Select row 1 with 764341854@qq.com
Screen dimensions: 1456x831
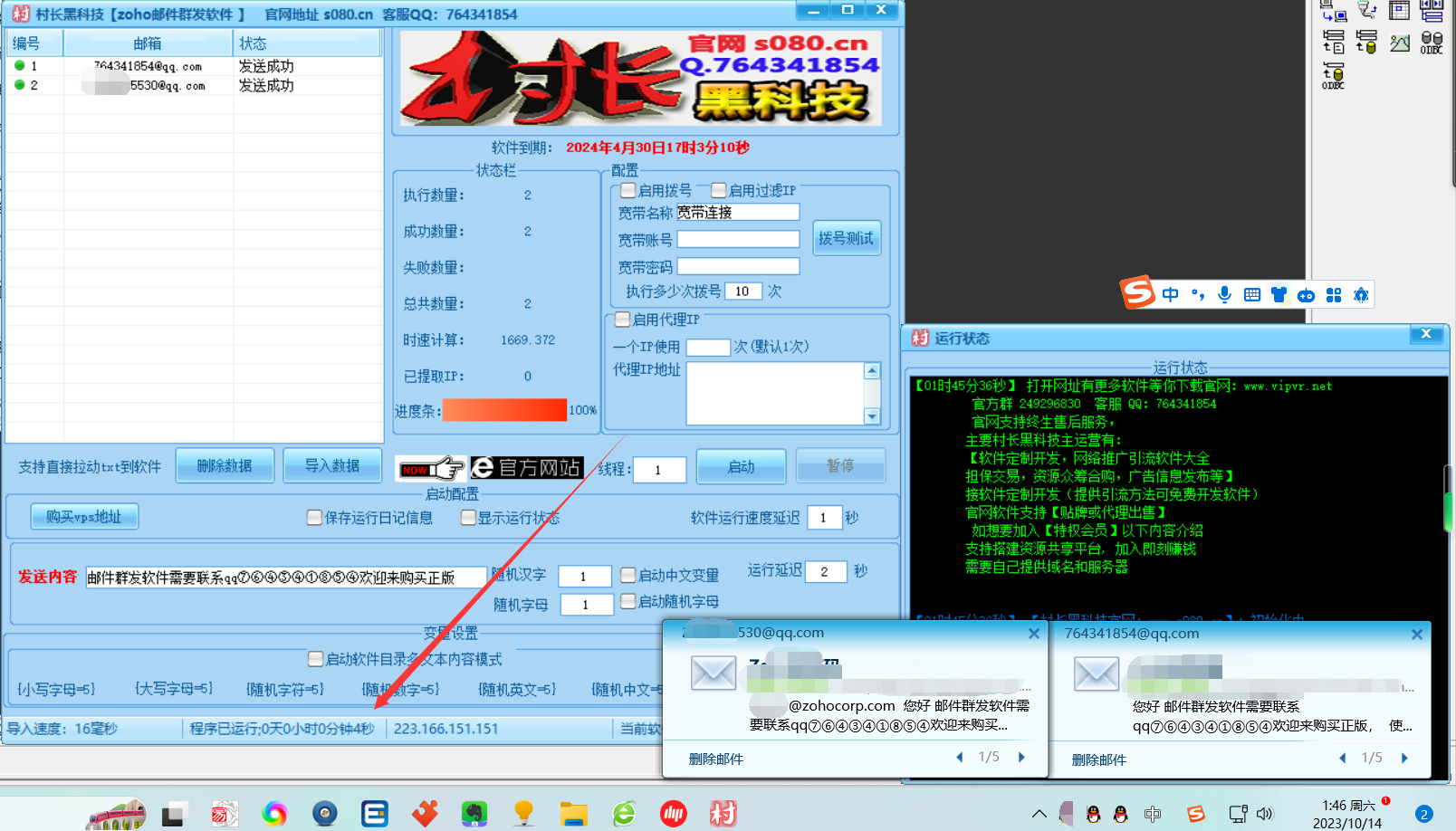click(x=194, y=66)
